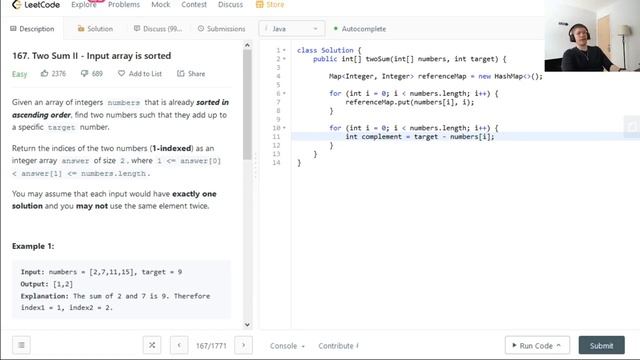Open the Java language dropdown

click(x=292, y=29)
